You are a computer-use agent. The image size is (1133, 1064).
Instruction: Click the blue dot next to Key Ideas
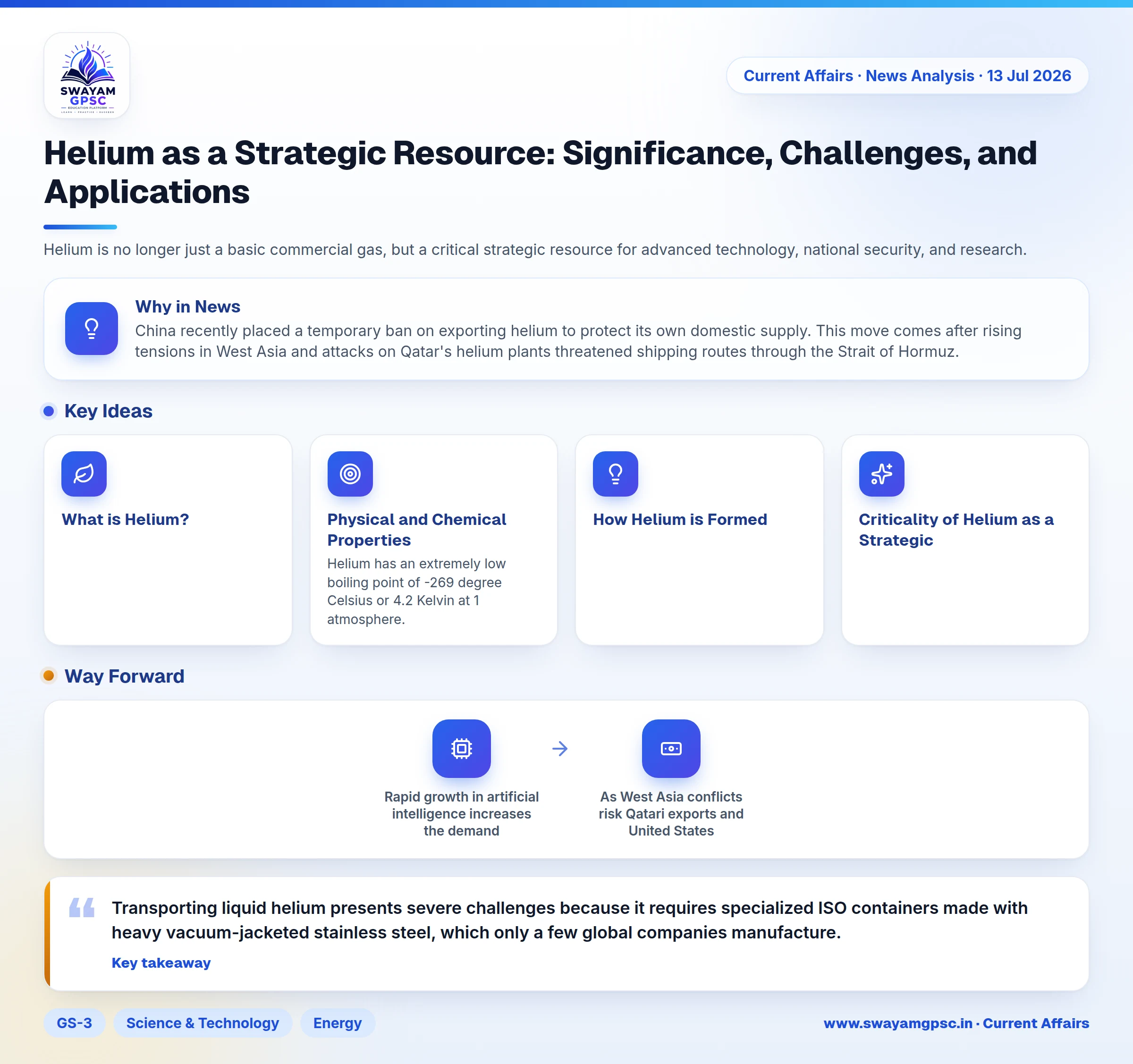49,411
